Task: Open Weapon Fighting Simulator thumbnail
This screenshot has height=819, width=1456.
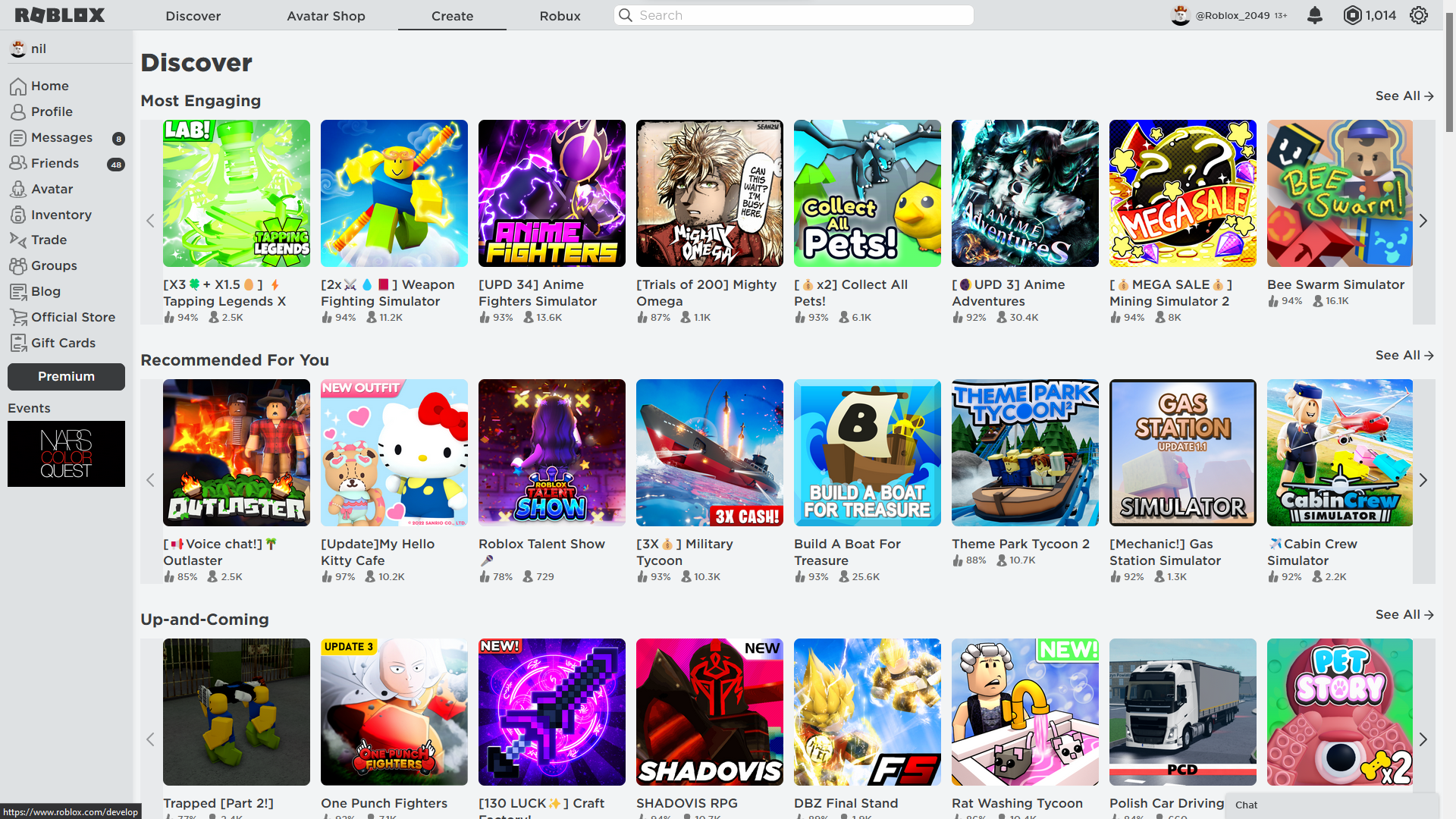Action: (x=394, y=193)
